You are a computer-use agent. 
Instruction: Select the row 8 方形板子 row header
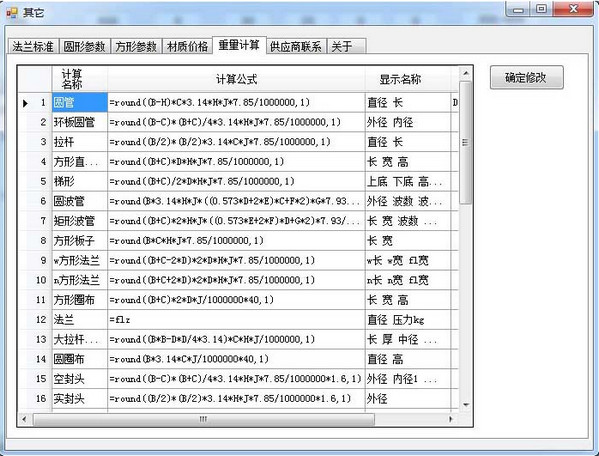tap(35, 241)
